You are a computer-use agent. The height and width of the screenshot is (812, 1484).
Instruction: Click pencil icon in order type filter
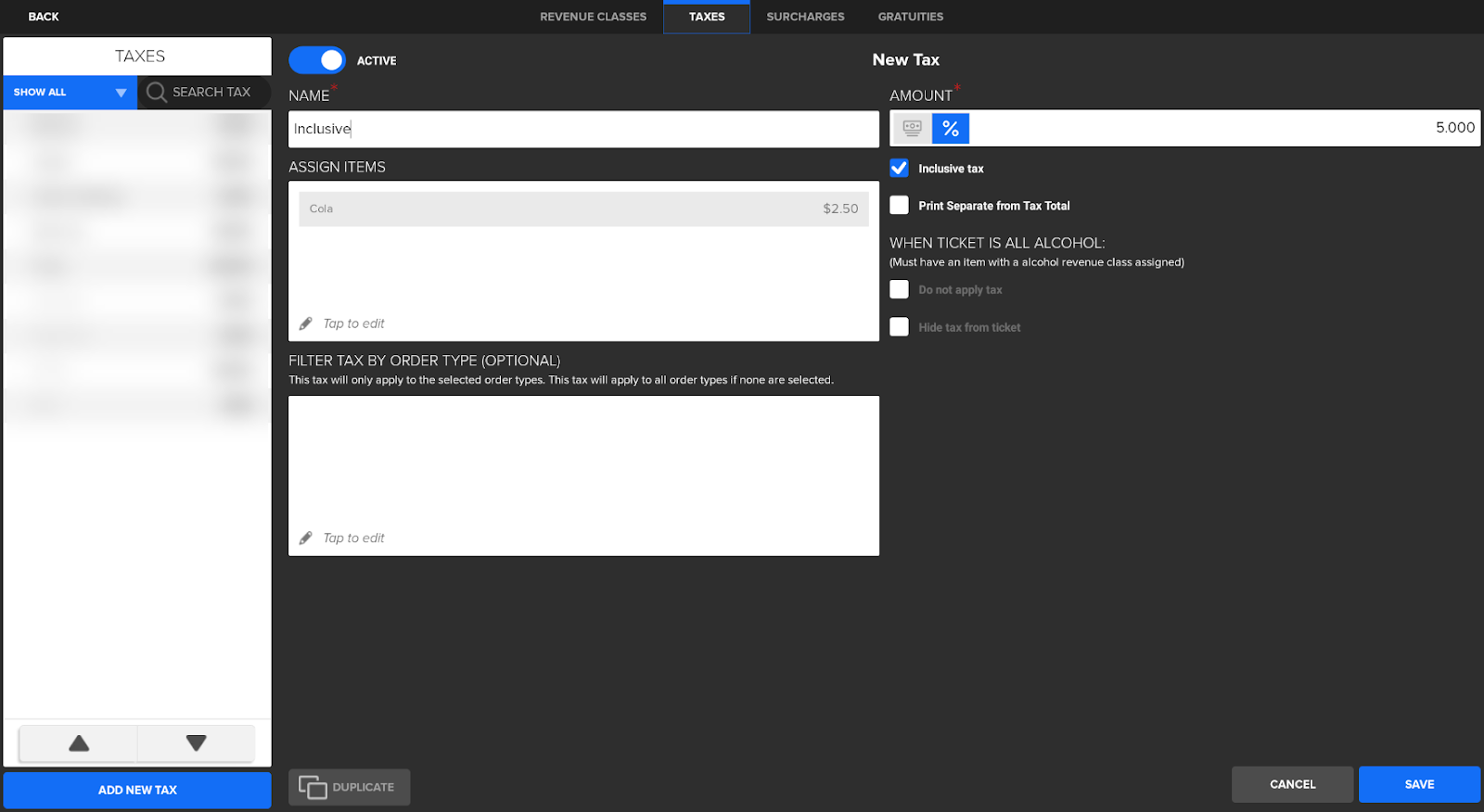tap(306, 538)
